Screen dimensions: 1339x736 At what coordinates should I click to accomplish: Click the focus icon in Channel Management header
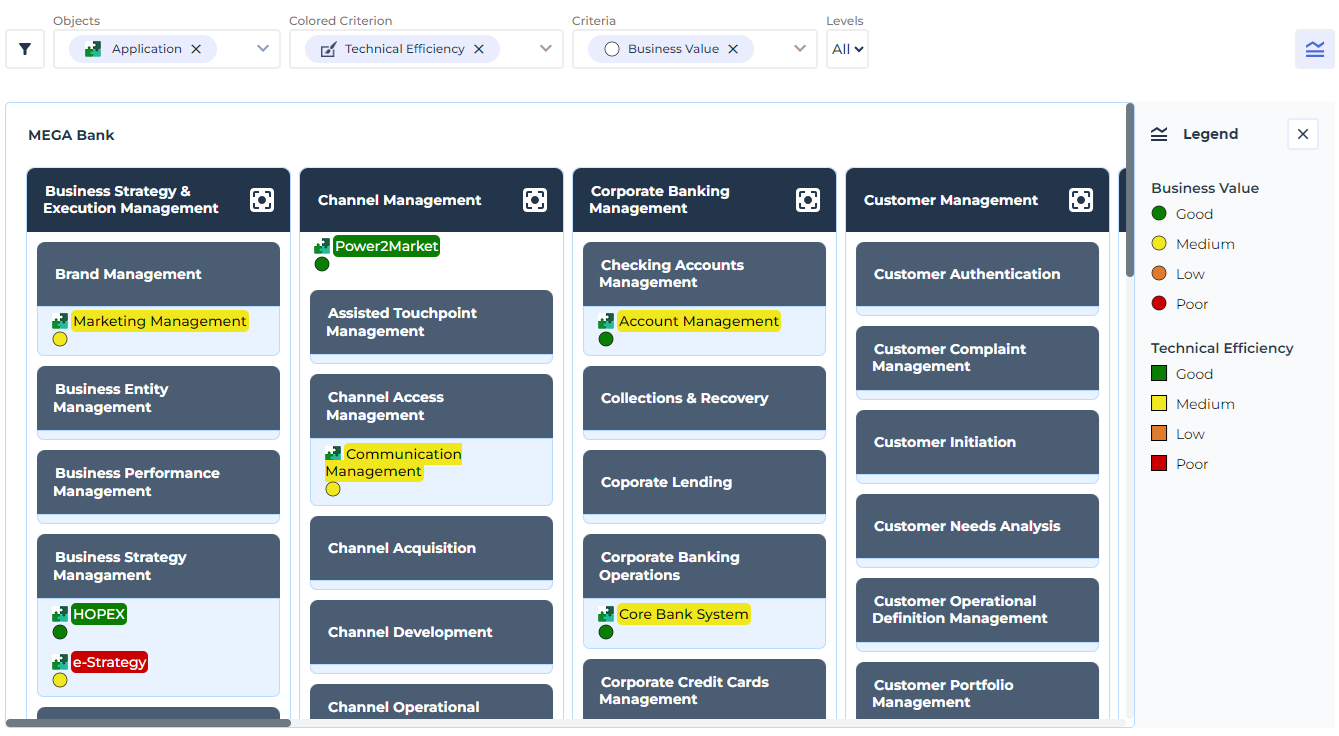click(x=535, y=200)
